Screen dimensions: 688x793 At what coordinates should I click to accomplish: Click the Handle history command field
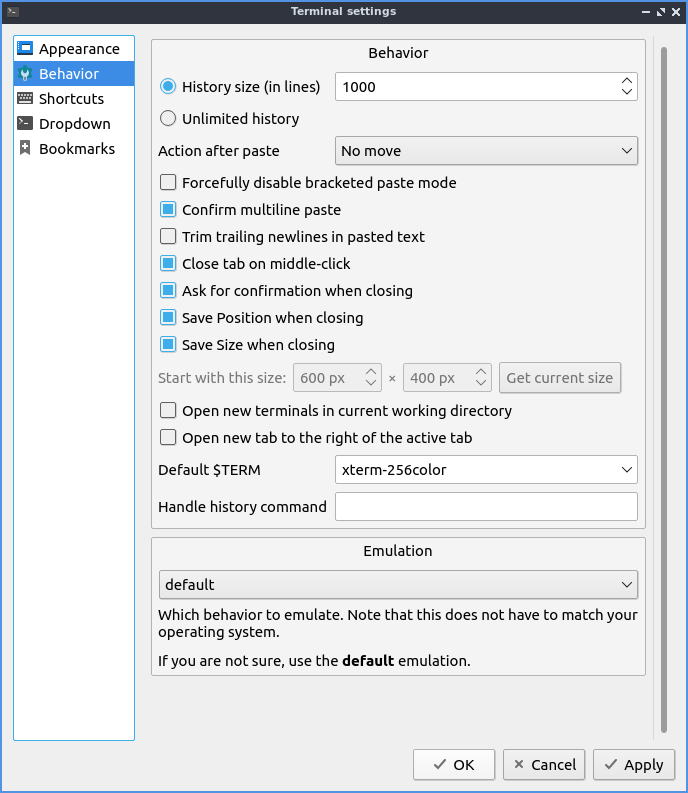tap(485, 507)
